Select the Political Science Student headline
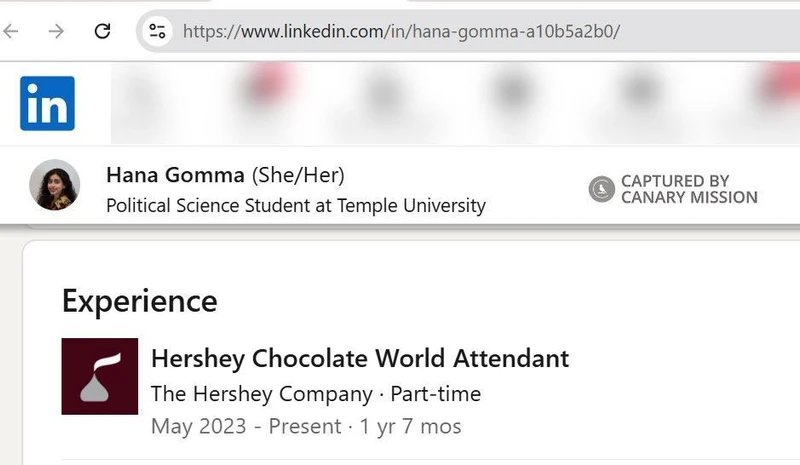Image resolution: width=800 pixels, height=465 pixels. click(295, 206)
